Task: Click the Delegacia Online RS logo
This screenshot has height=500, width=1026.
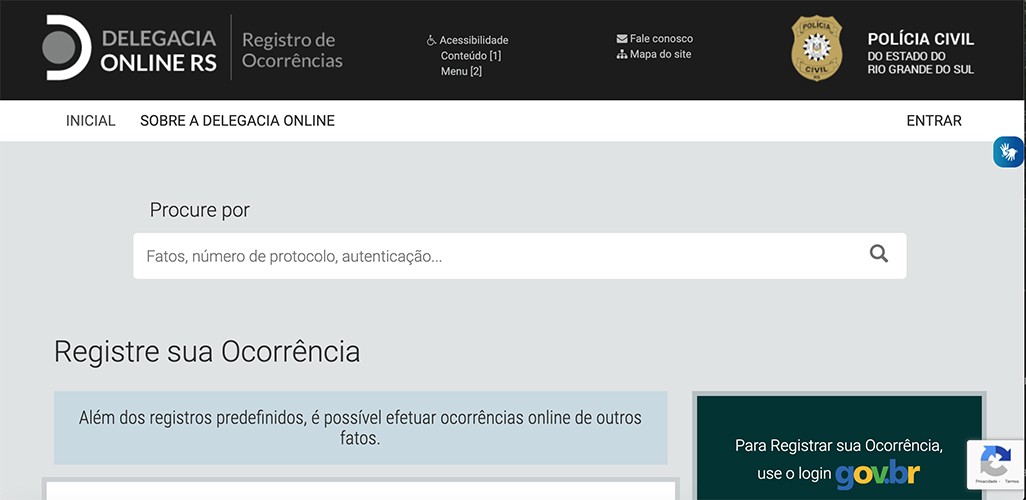Action: 130,49
